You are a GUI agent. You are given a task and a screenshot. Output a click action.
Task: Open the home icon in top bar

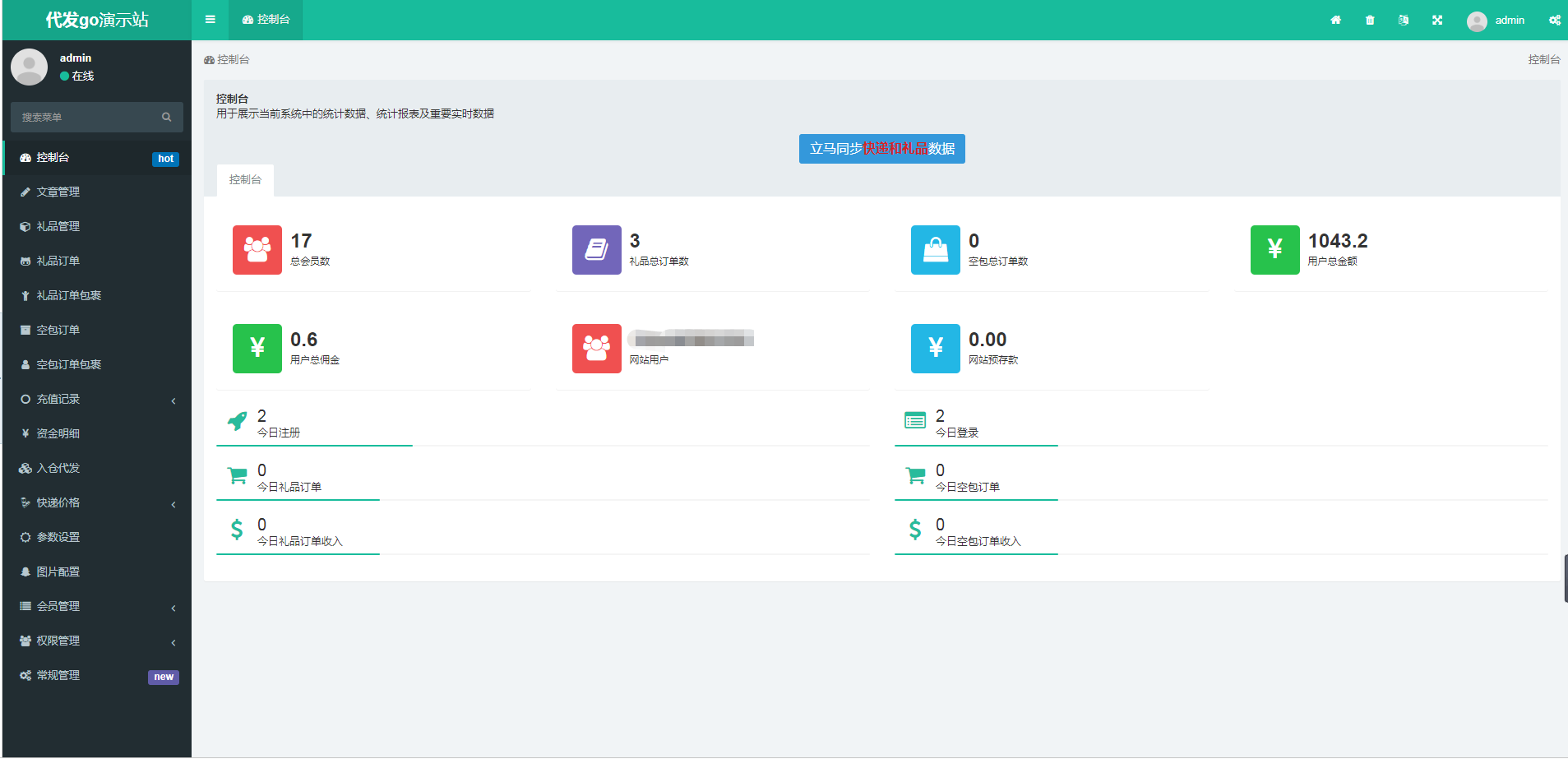[1335, 20]
